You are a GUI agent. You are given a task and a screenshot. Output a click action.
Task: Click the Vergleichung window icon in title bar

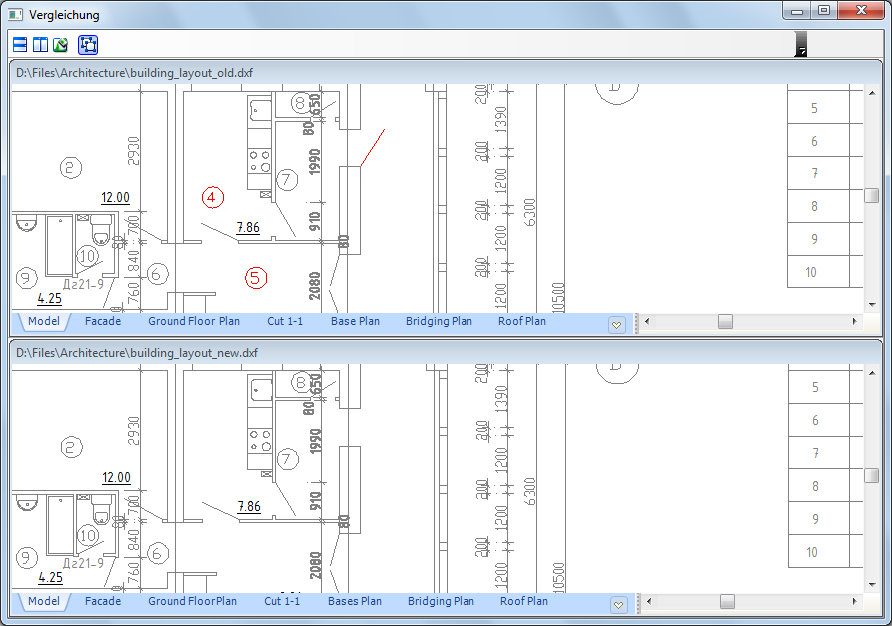click(x=15, y=15)
